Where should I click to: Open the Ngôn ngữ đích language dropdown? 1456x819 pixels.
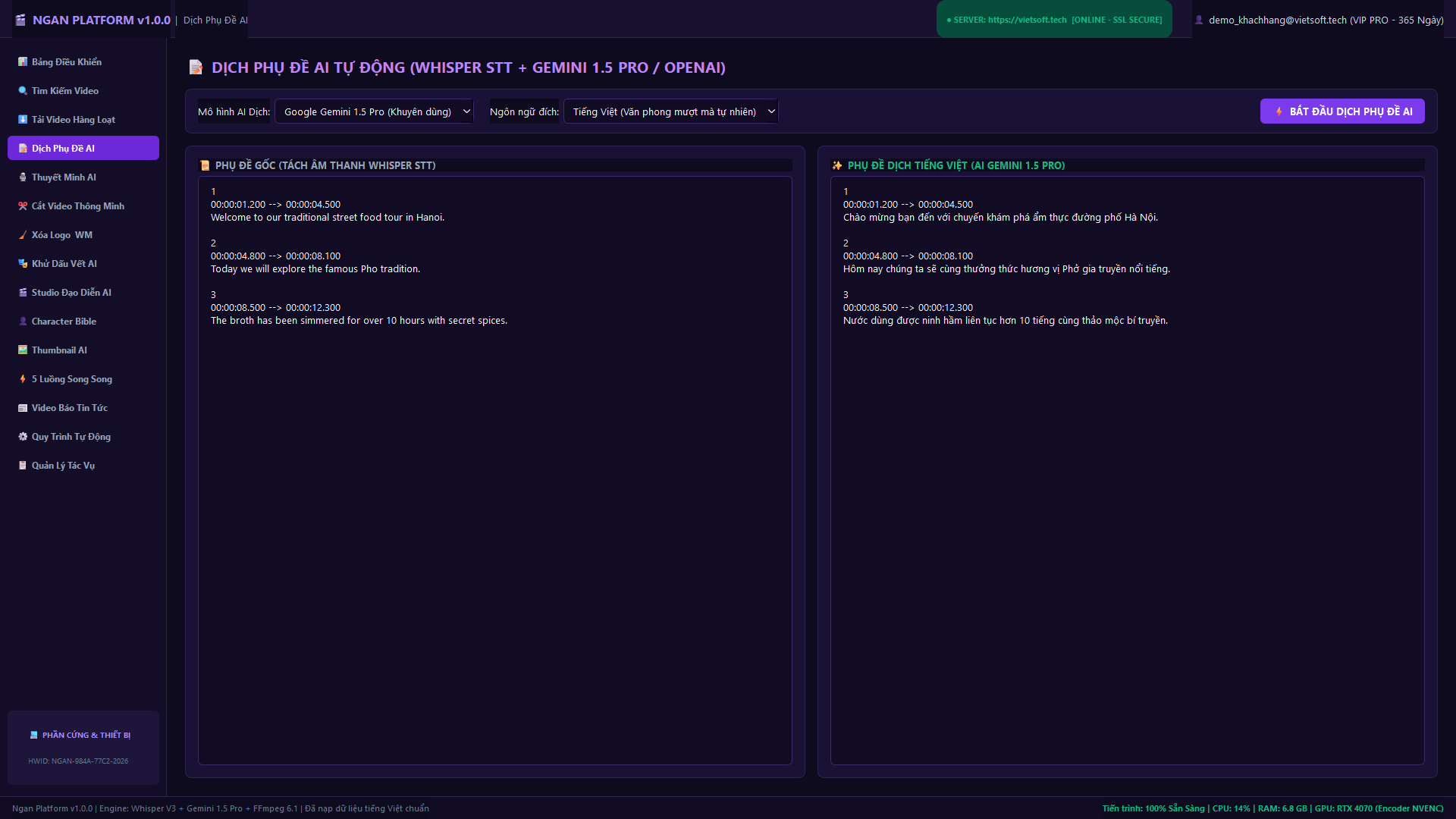(x=671, y=111)
